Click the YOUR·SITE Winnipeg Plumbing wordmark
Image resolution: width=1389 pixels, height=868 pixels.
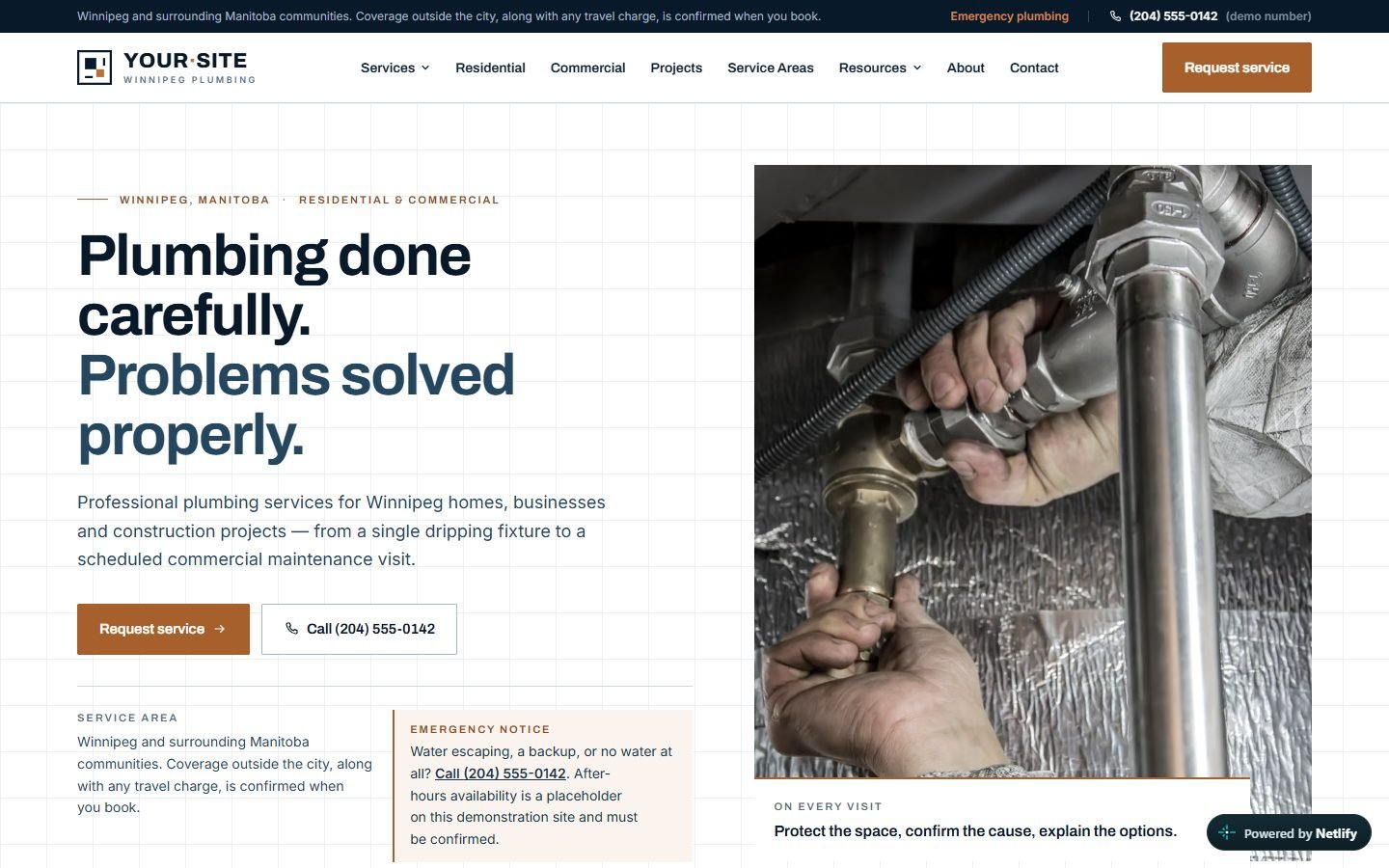[x=189, y=68]
